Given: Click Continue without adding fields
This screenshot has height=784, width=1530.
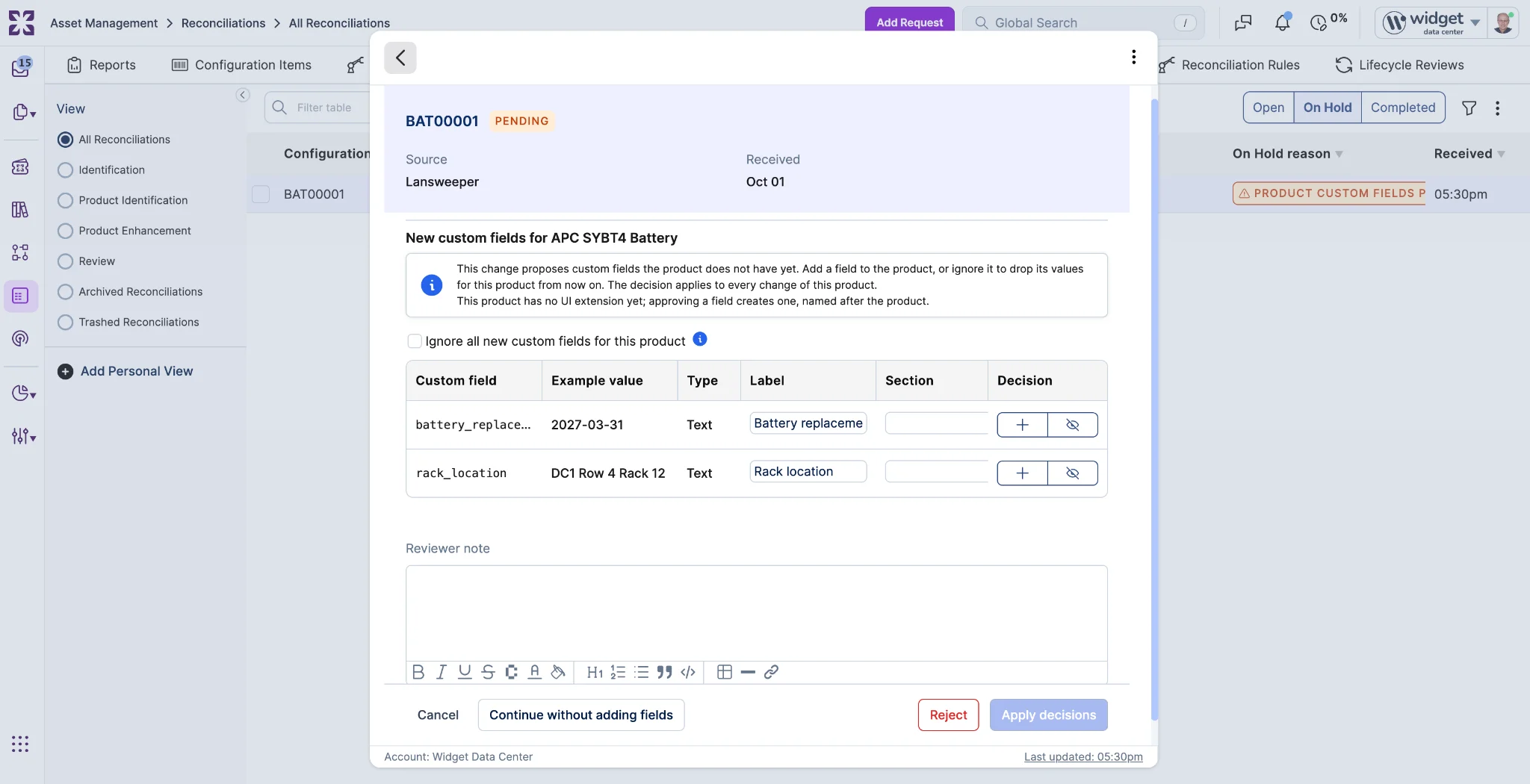Looking at the screenshot, I should (581, 715).
